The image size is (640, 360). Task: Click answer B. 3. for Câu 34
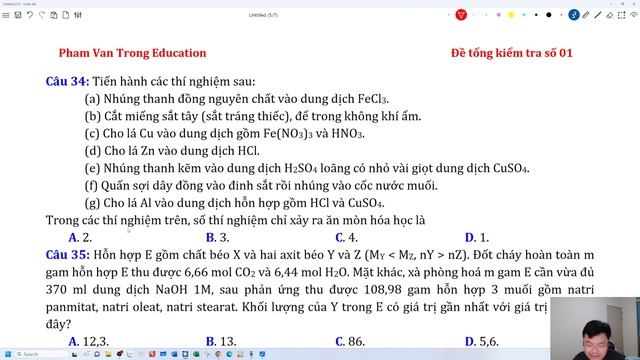217,237
